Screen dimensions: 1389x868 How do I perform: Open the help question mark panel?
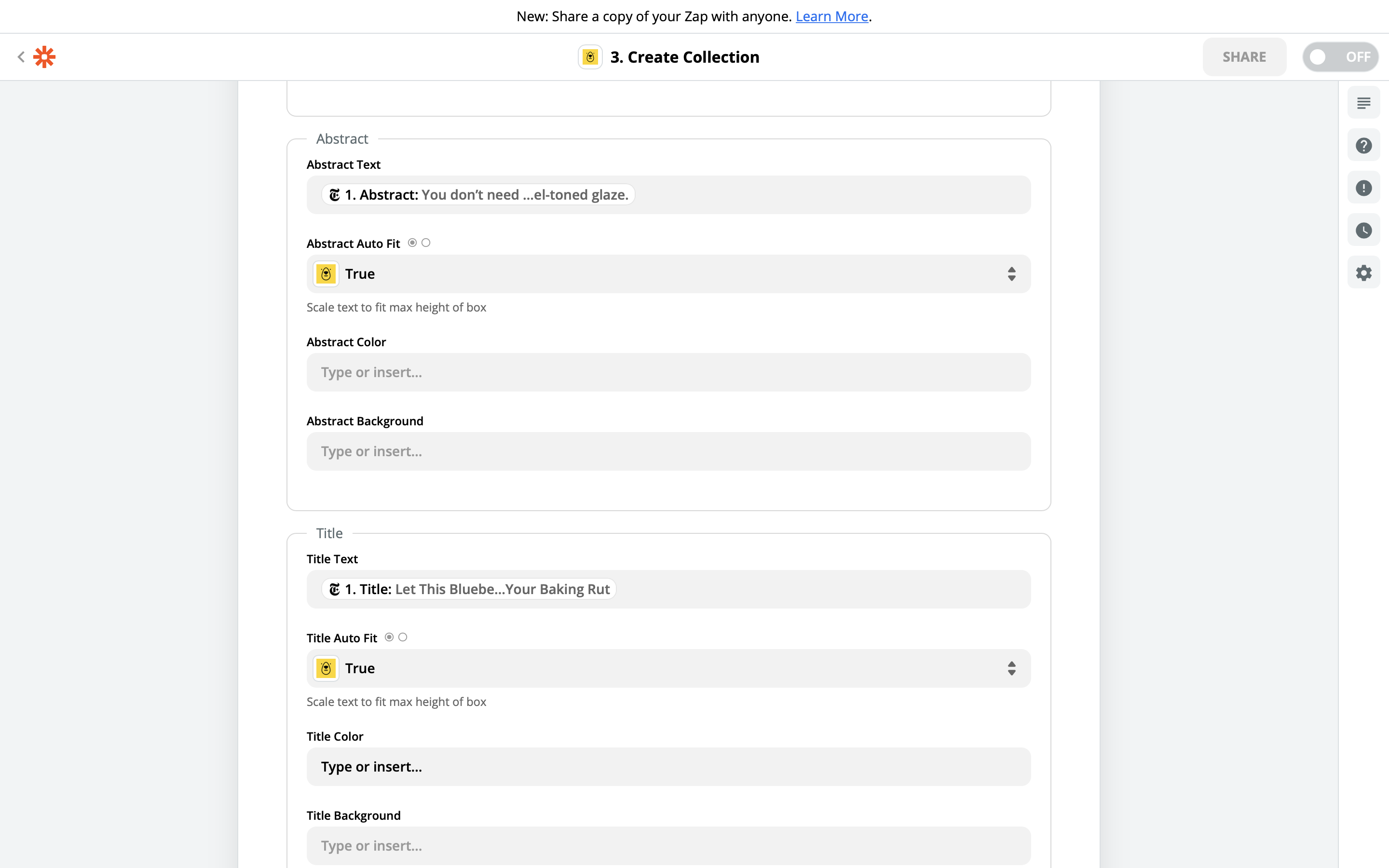(1364, 145)
